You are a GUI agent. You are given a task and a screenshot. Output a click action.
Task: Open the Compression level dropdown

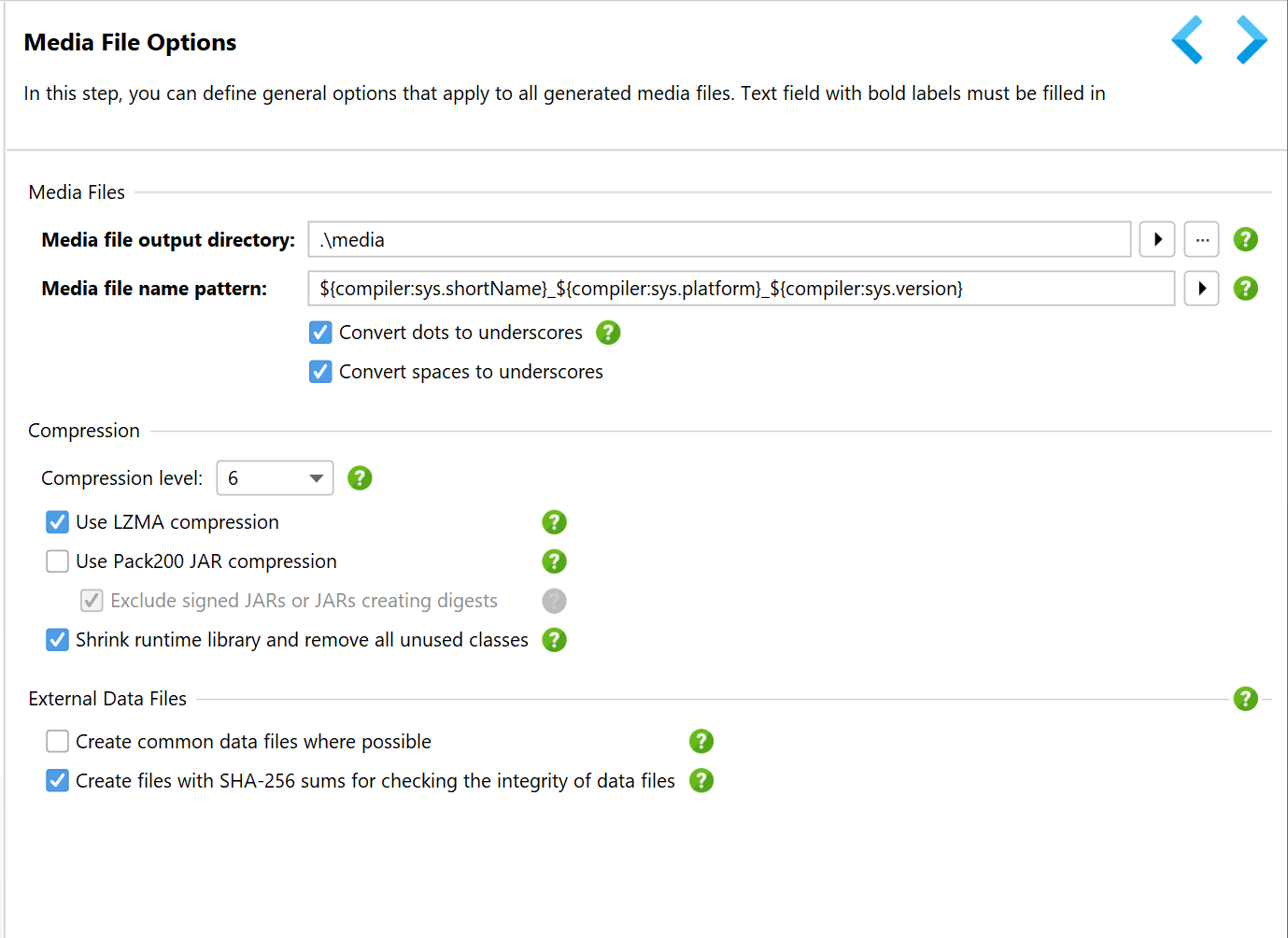pos(275,477)
